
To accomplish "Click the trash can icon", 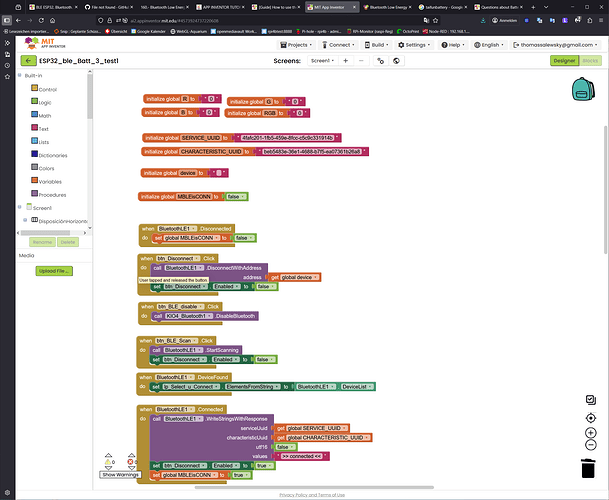I will click(588, 468).
